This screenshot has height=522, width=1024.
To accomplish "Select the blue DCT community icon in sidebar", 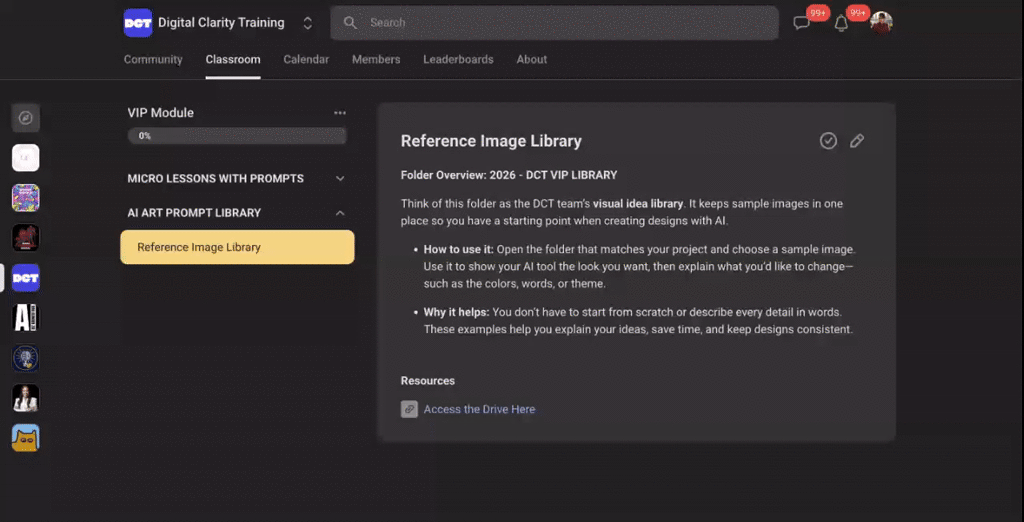I will pos(25,278).
